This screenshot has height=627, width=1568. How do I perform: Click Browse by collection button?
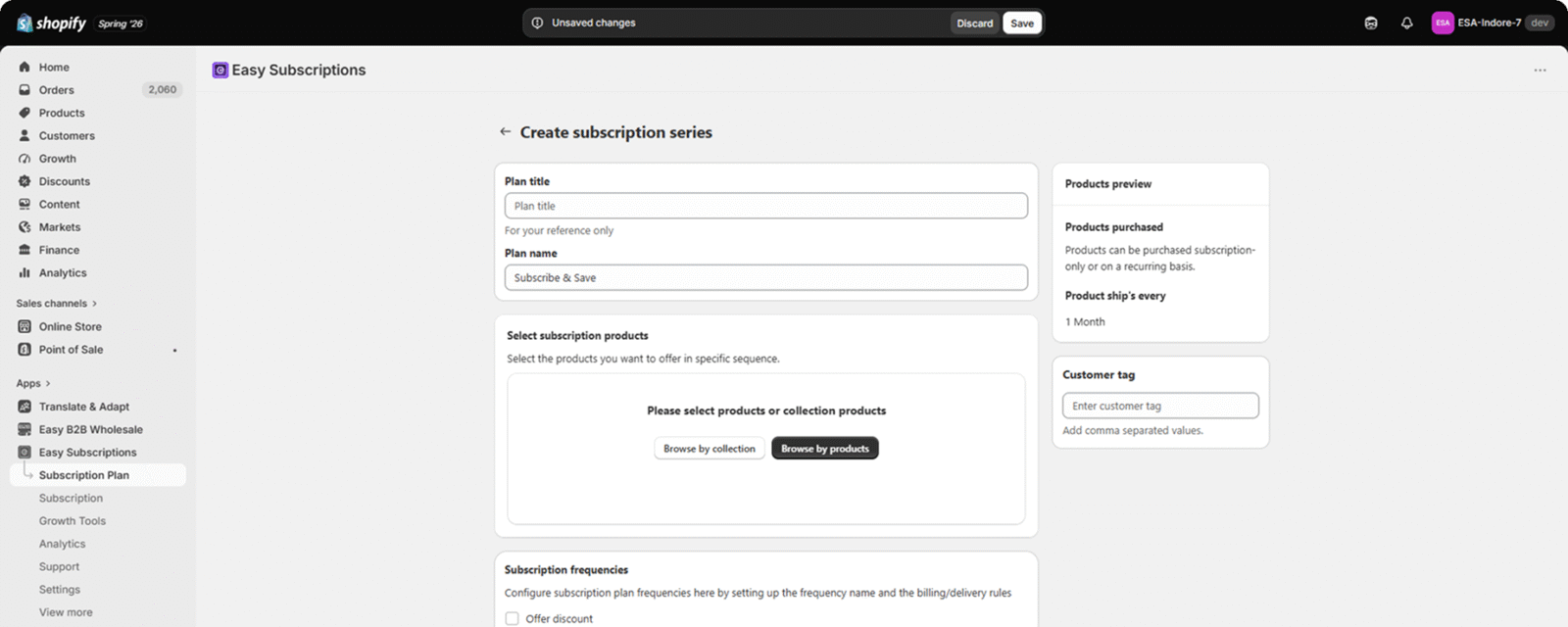(710, 448)
